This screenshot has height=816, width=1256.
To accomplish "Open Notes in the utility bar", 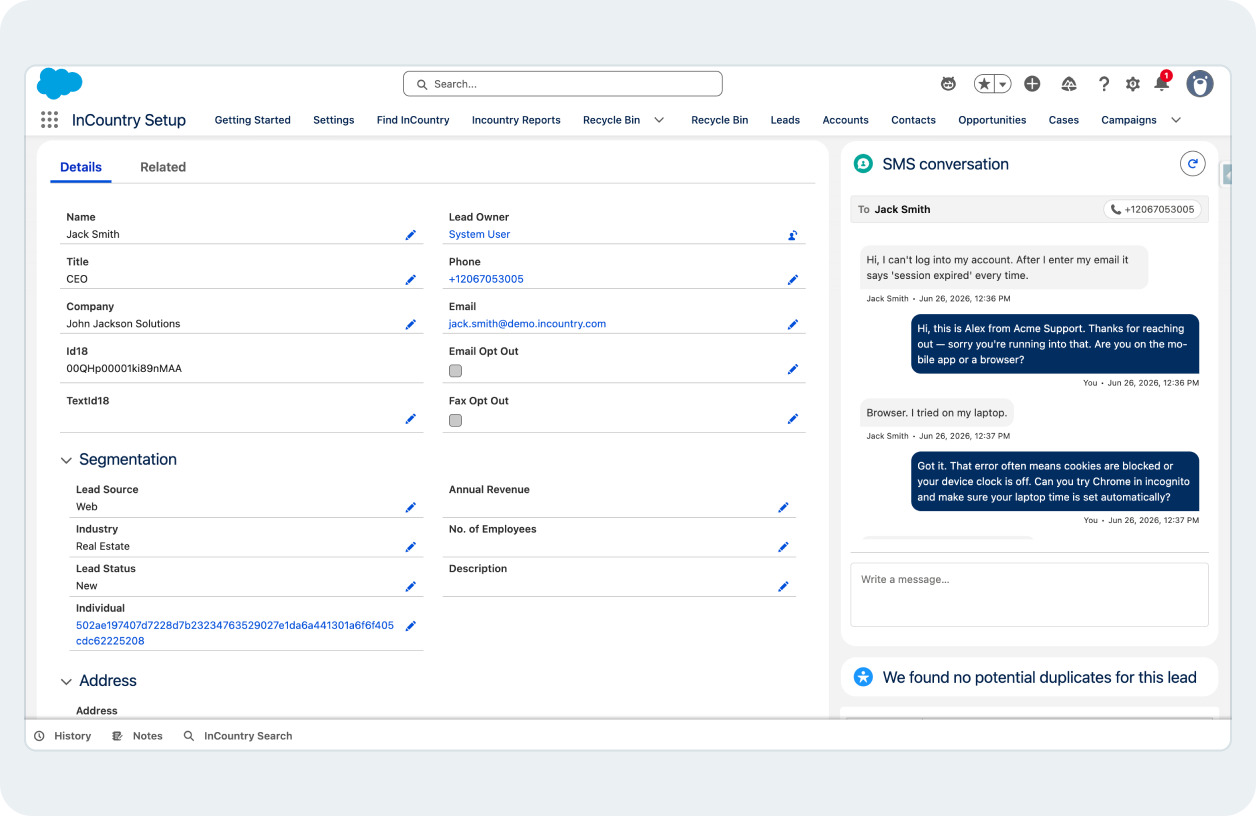I will point(137,736).
